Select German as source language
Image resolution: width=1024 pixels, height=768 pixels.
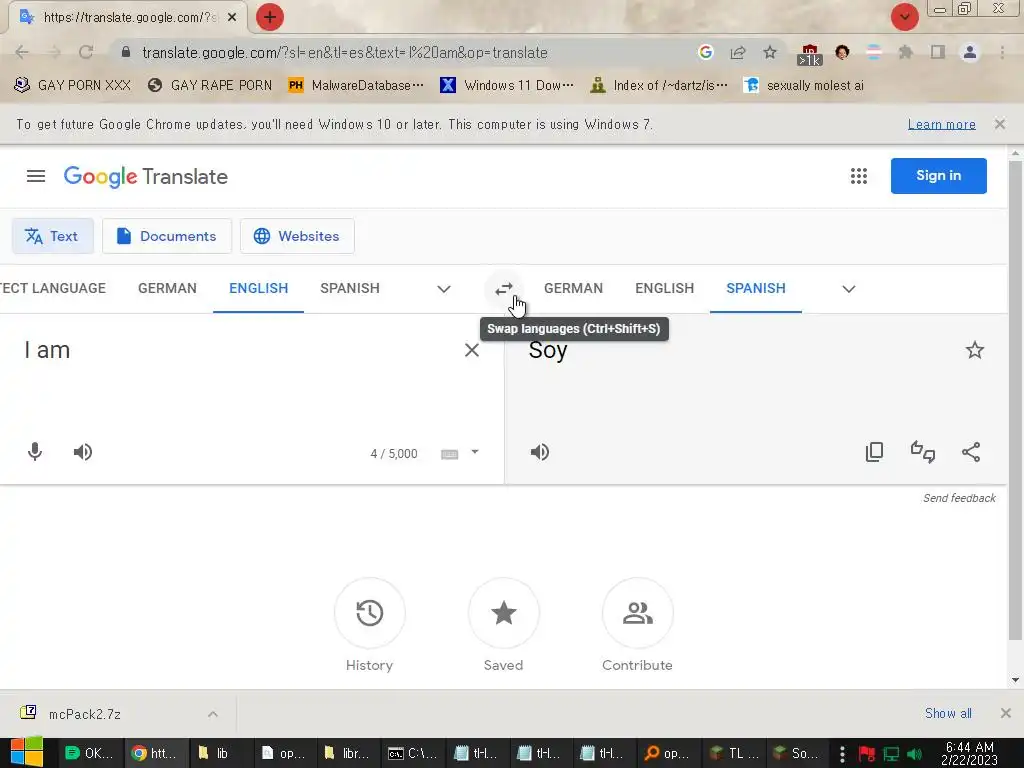point(167,288)
